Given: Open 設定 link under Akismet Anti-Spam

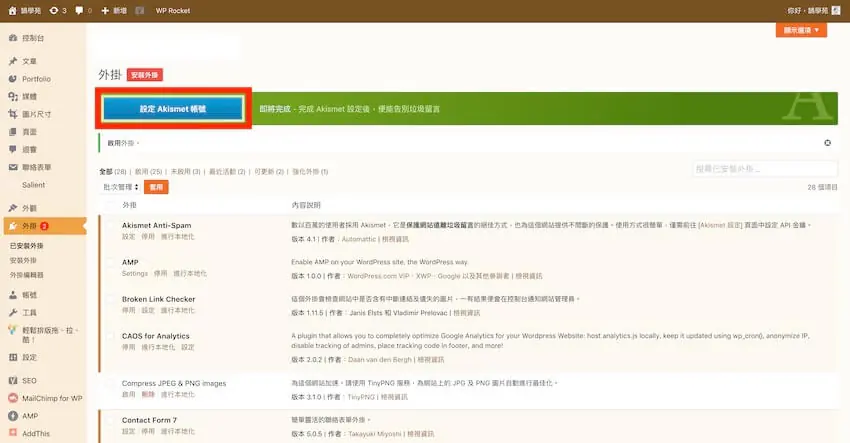Looking at the screenshot, I should 128,236.
